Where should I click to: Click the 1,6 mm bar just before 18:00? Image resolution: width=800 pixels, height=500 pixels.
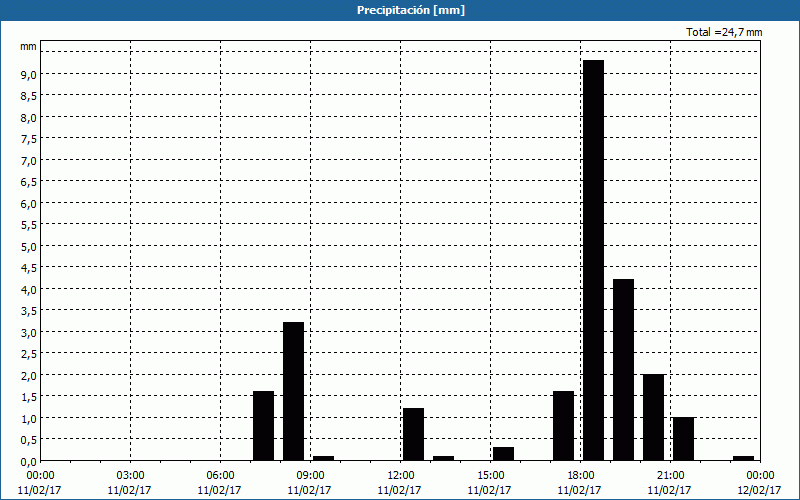click(x=563, y=426)
